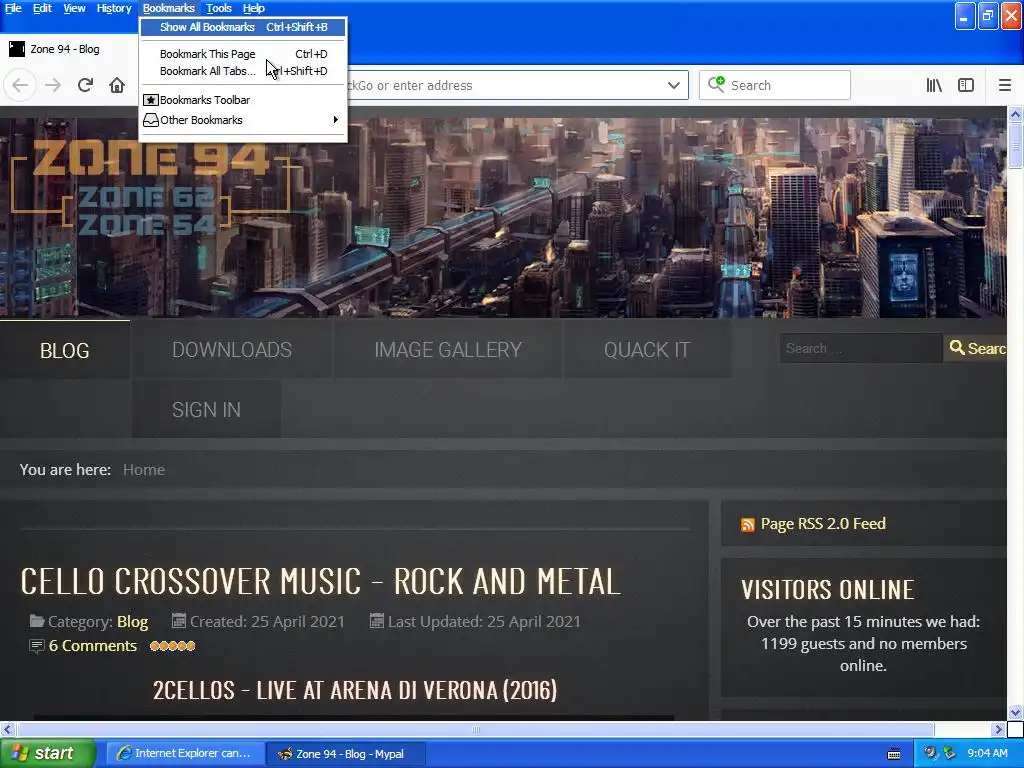Click the VISITORS ONLINE heading

[827, 590]
